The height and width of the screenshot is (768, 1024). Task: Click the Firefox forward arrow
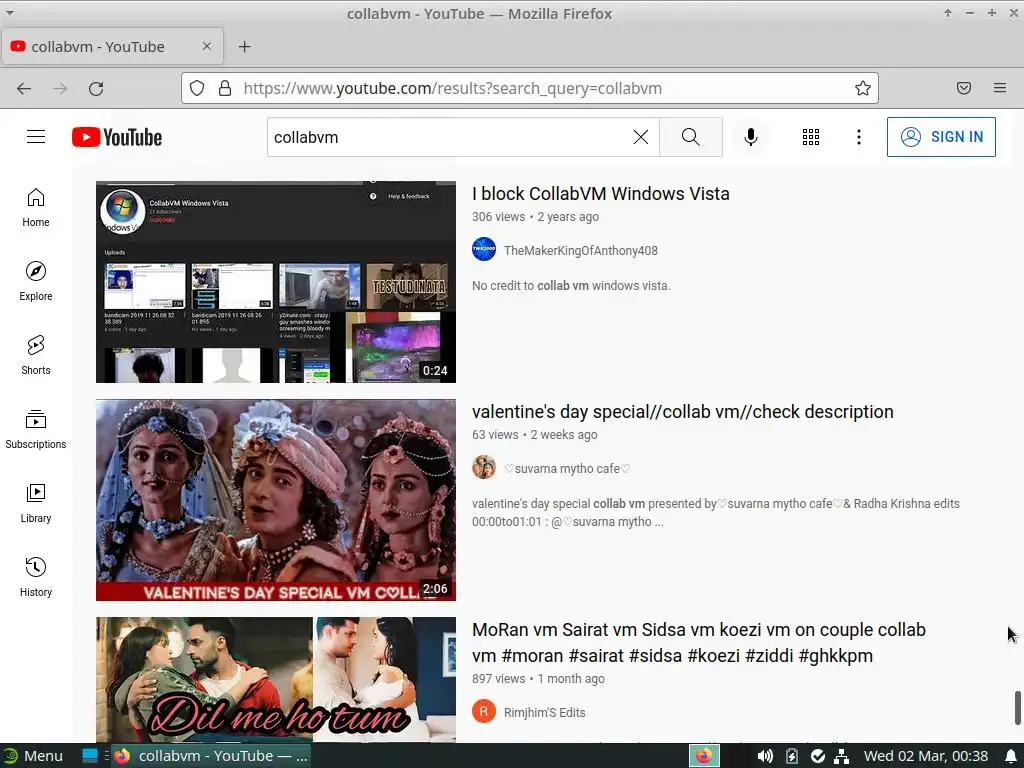point(60,88)
